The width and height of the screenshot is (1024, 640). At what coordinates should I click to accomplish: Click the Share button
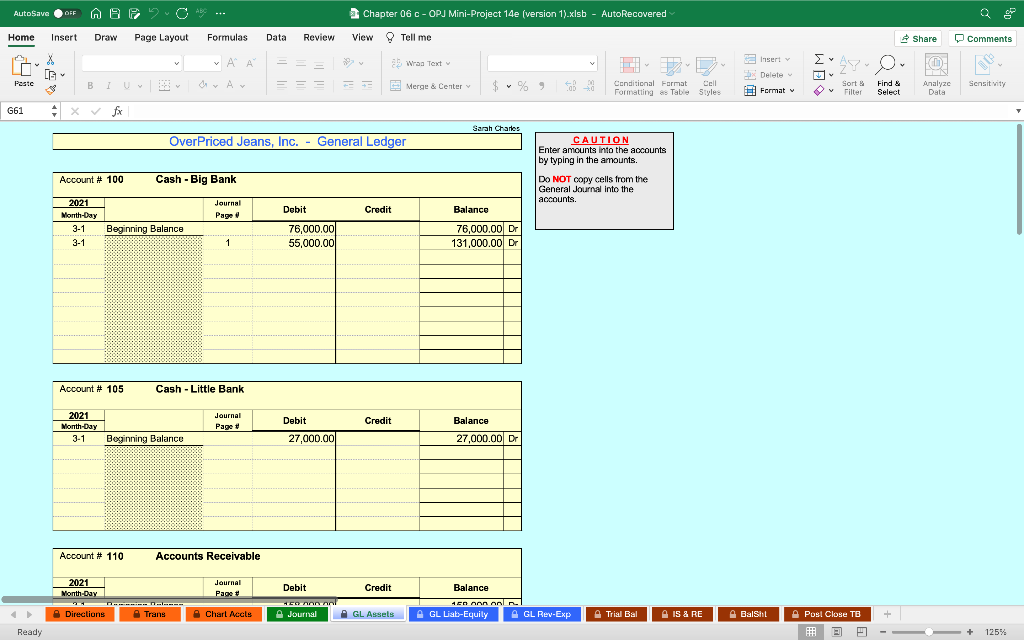[918, 39]
